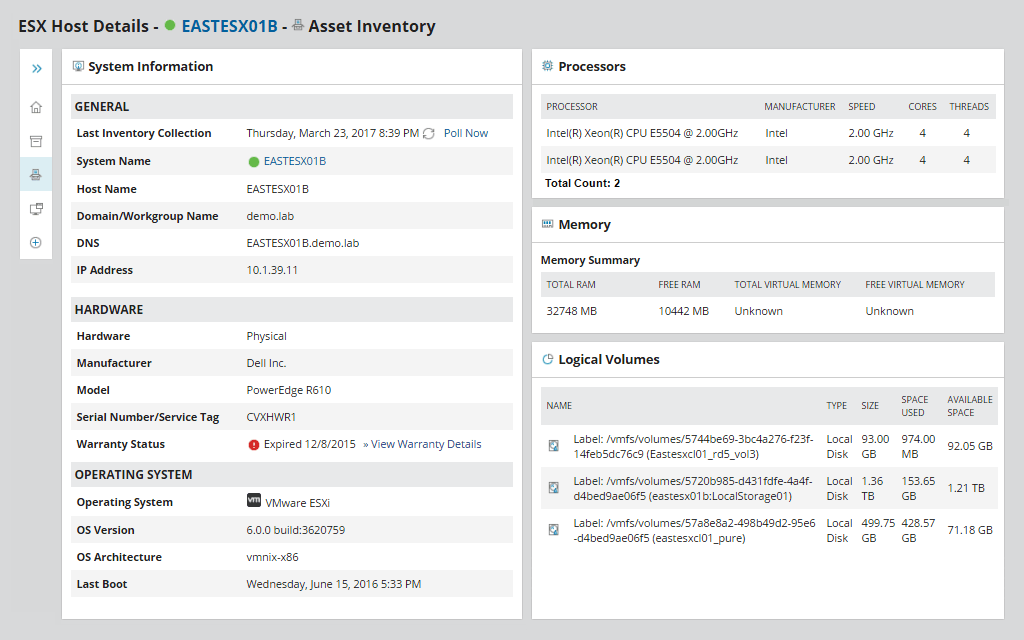This screenshot has height=640, width=1024.
Task: Expand the collapsed sidebar using the double chevron
Action: [x=36, y=68]
